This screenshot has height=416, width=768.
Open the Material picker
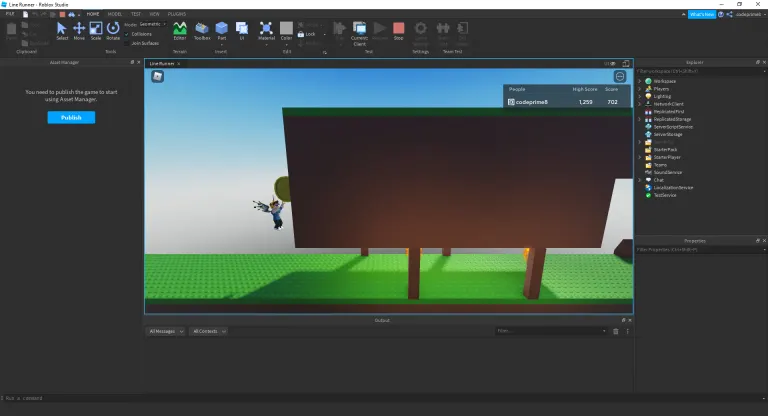click(266, 30)
